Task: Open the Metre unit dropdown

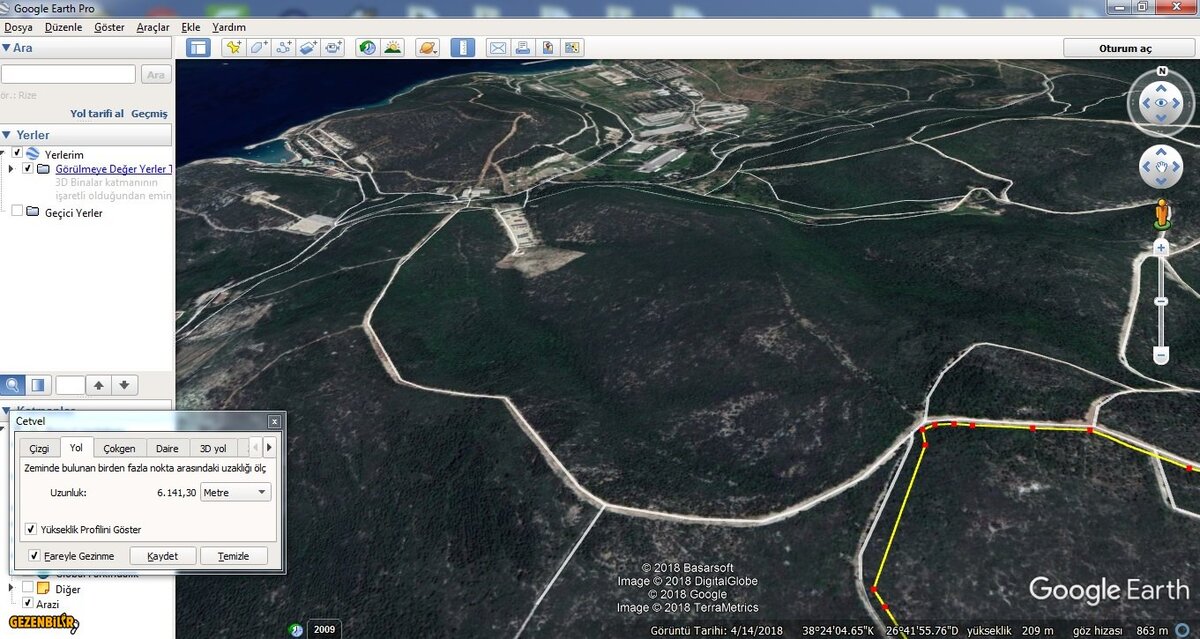Action: coord(235,492)
